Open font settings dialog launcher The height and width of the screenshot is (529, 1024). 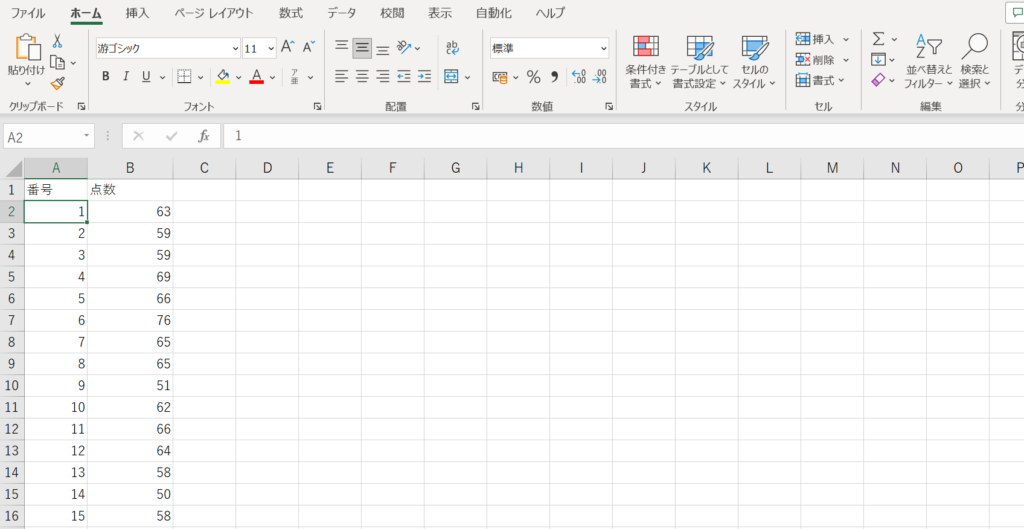317,106
